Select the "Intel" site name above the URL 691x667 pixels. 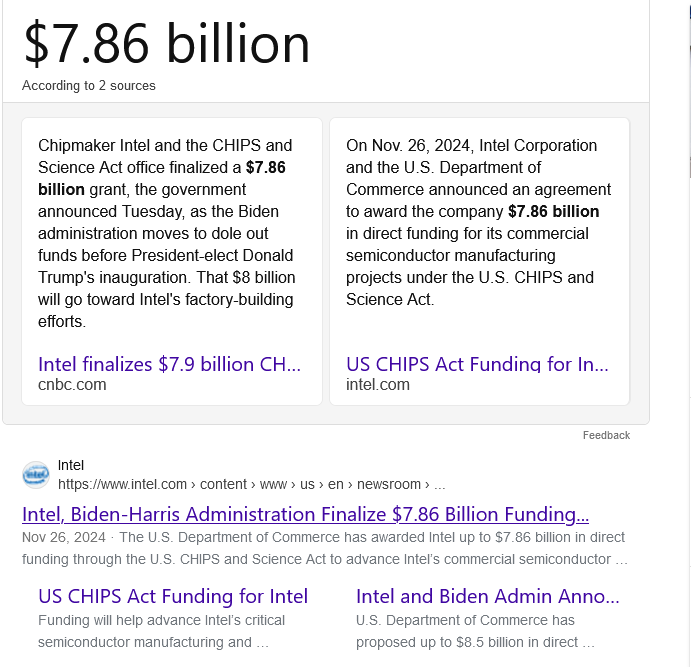tap(71, 465)
